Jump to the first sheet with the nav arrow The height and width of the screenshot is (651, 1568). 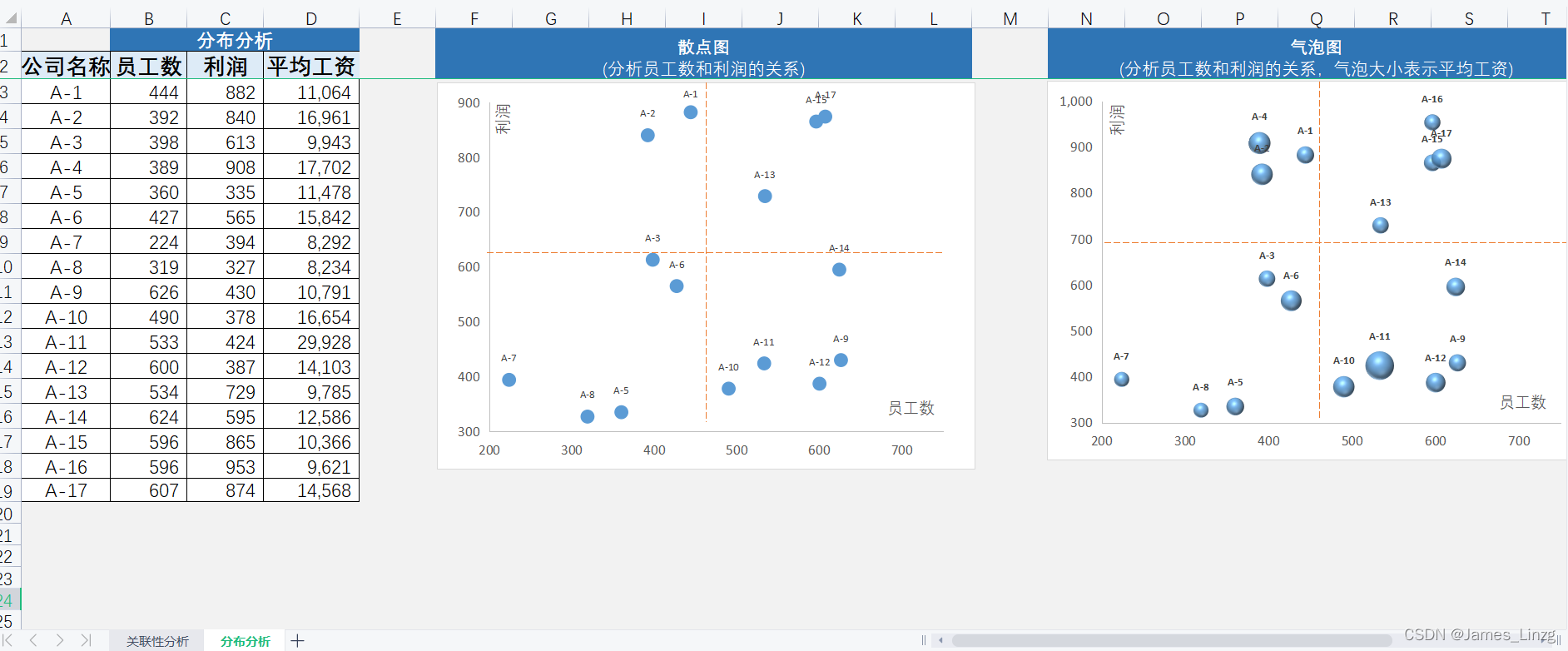8,640
